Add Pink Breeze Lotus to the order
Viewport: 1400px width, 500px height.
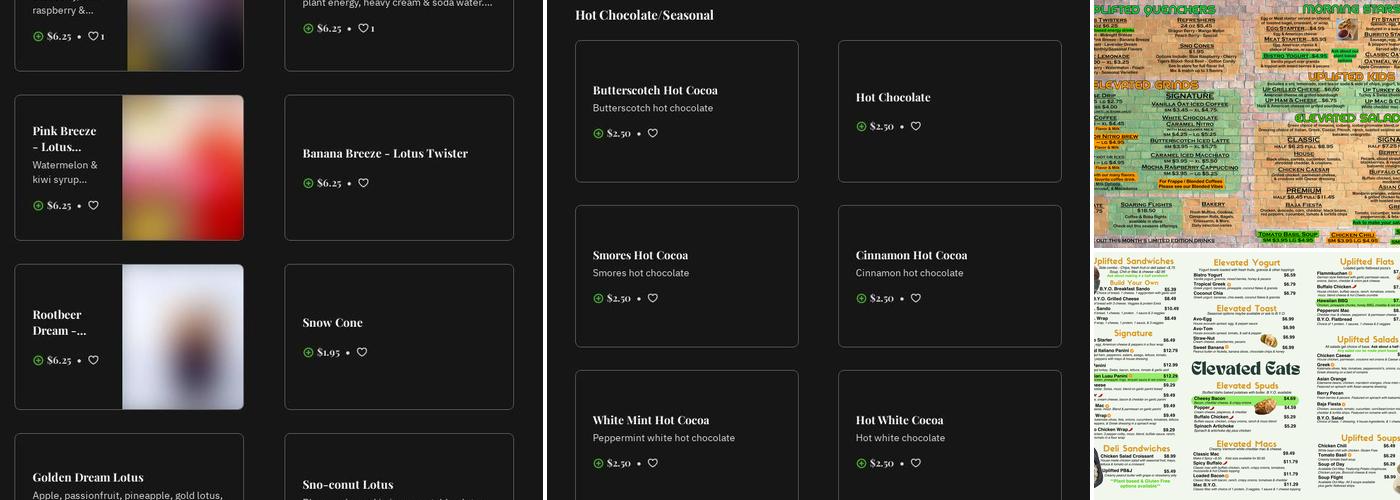pos(39,206)
